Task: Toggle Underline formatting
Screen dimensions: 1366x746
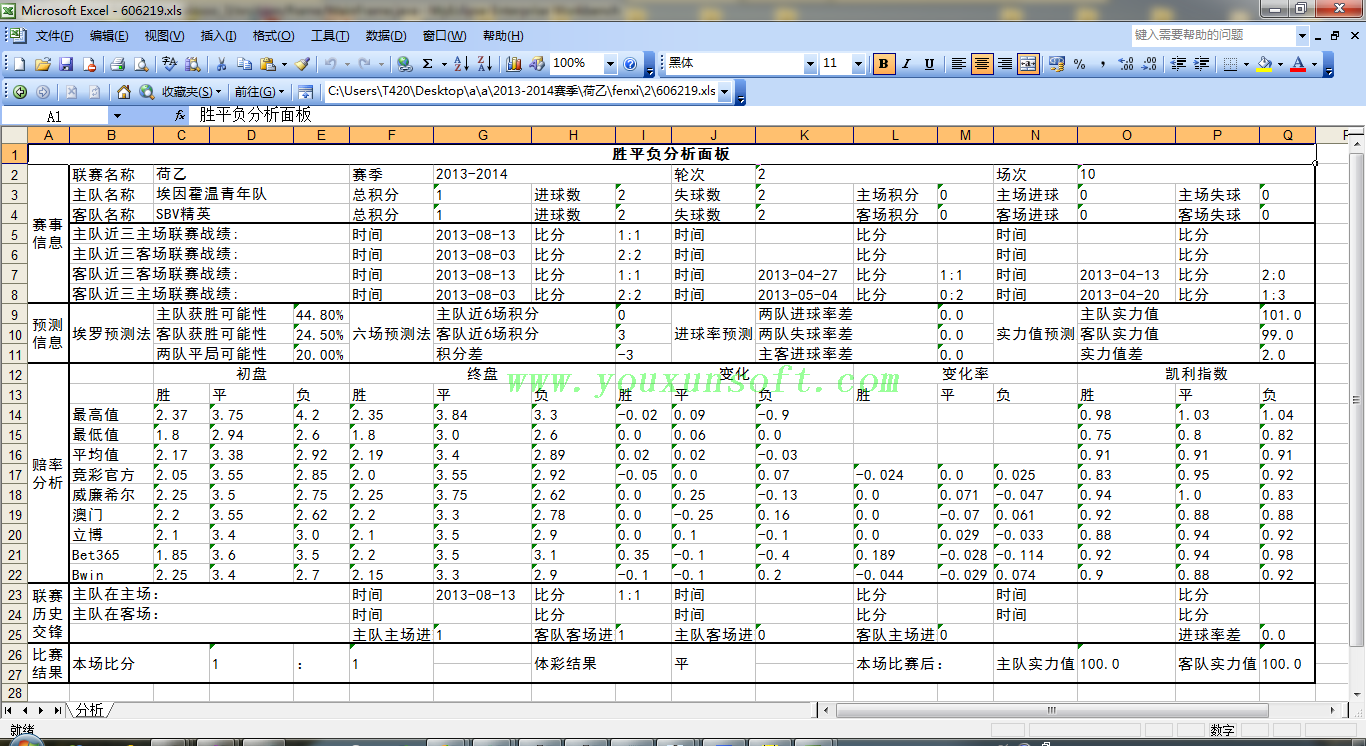Action: pos(929,64)
